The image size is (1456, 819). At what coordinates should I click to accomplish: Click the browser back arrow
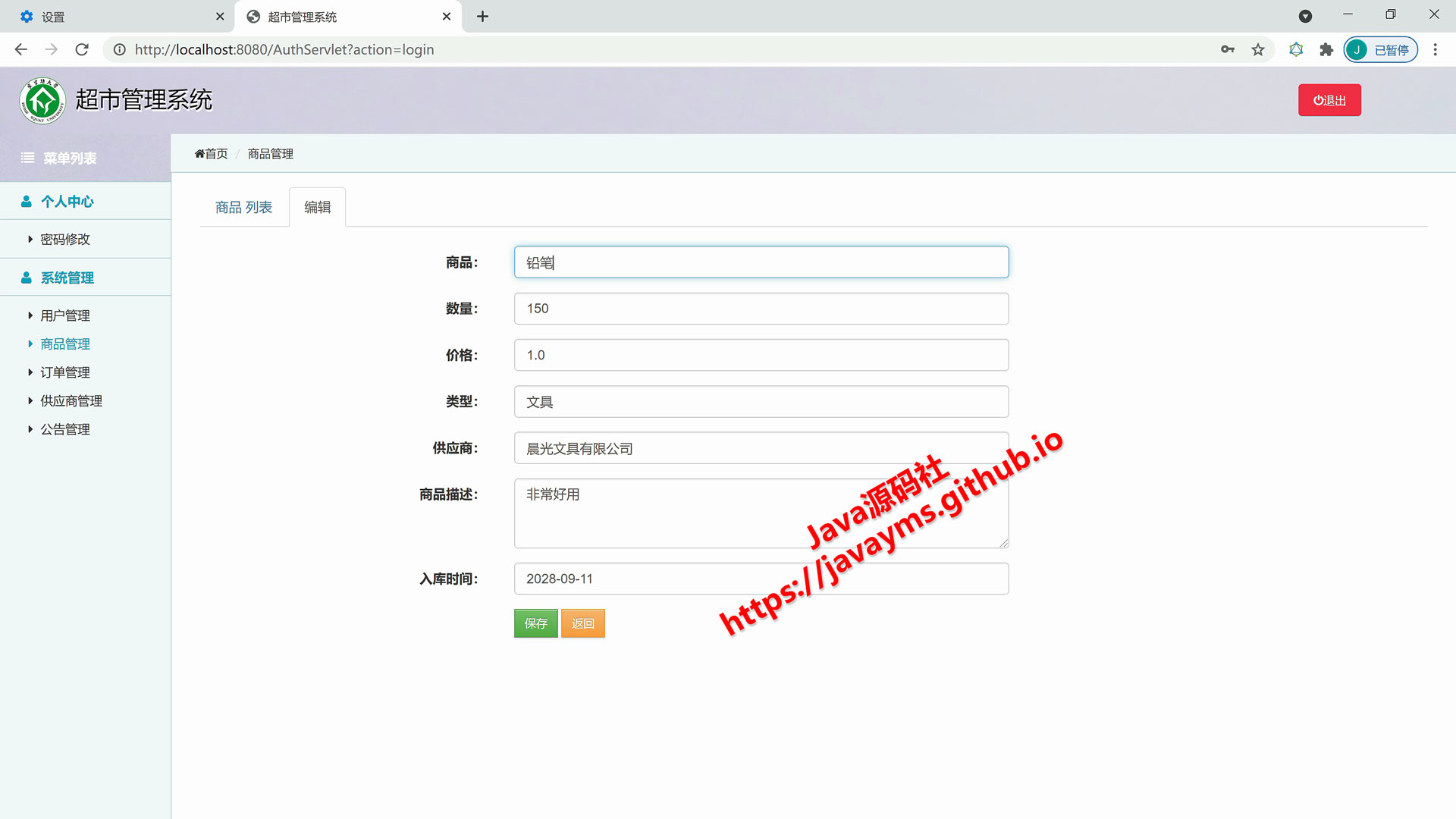tap(21, 49)
